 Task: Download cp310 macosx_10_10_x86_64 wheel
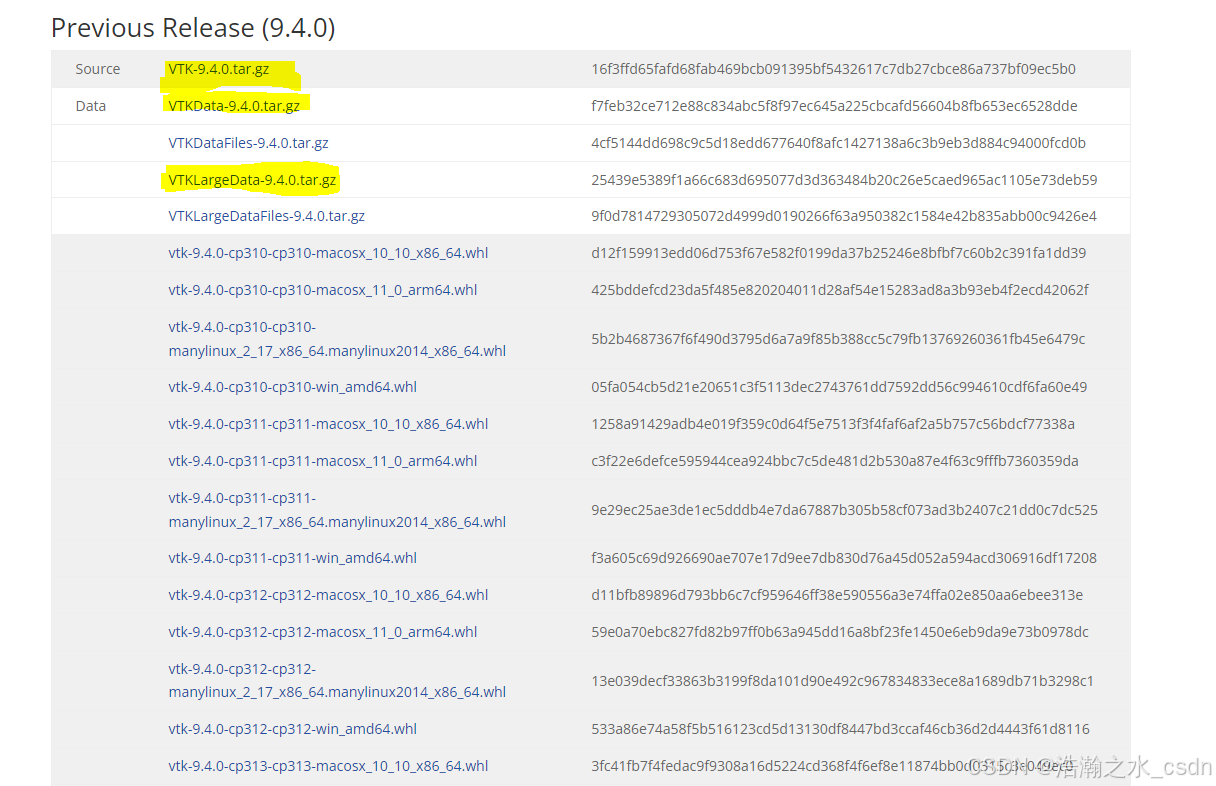click(x=328, y=253)
